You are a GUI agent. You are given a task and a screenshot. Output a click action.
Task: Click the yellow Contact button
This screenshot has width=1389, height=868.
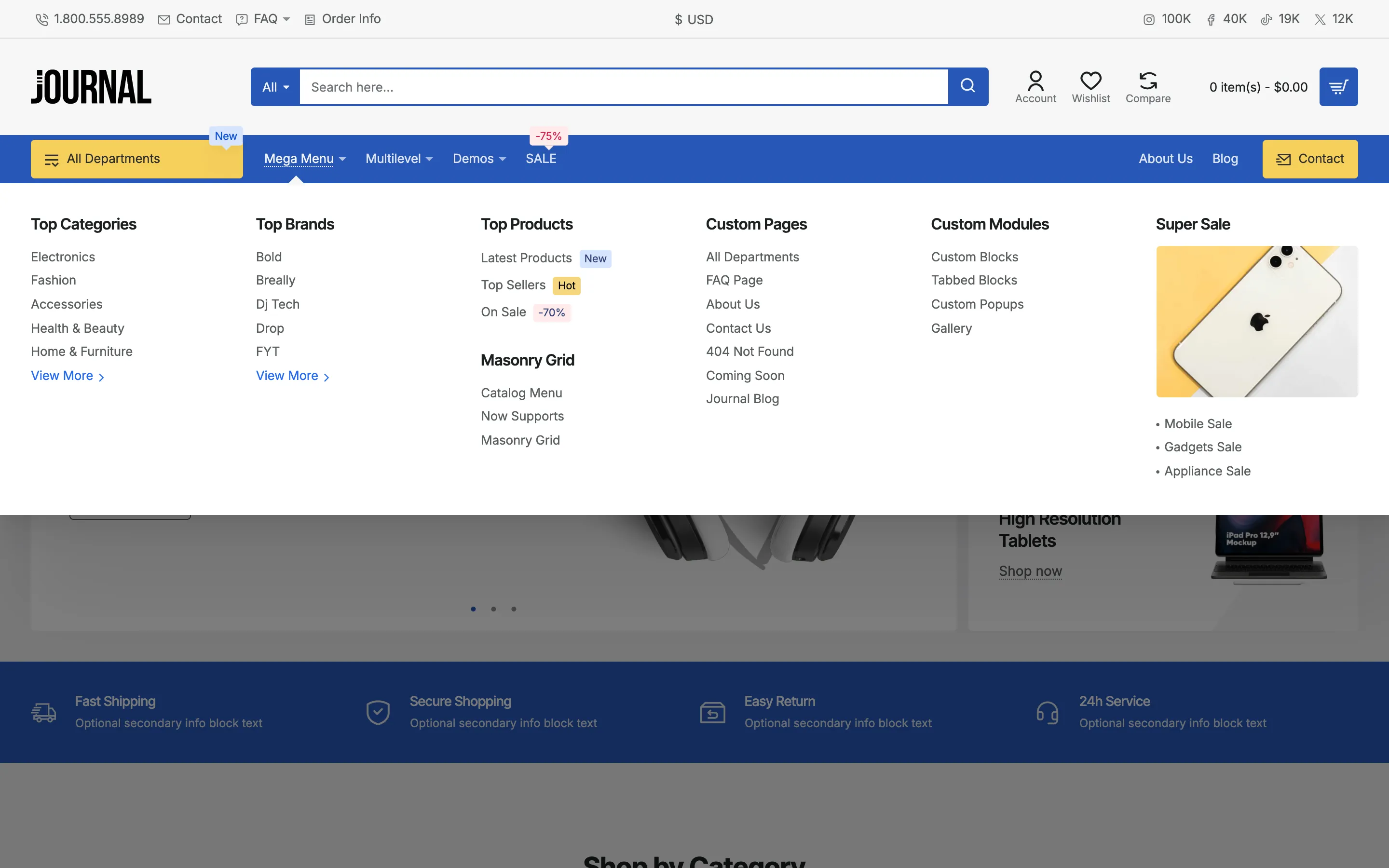[x=1310, y=159]
